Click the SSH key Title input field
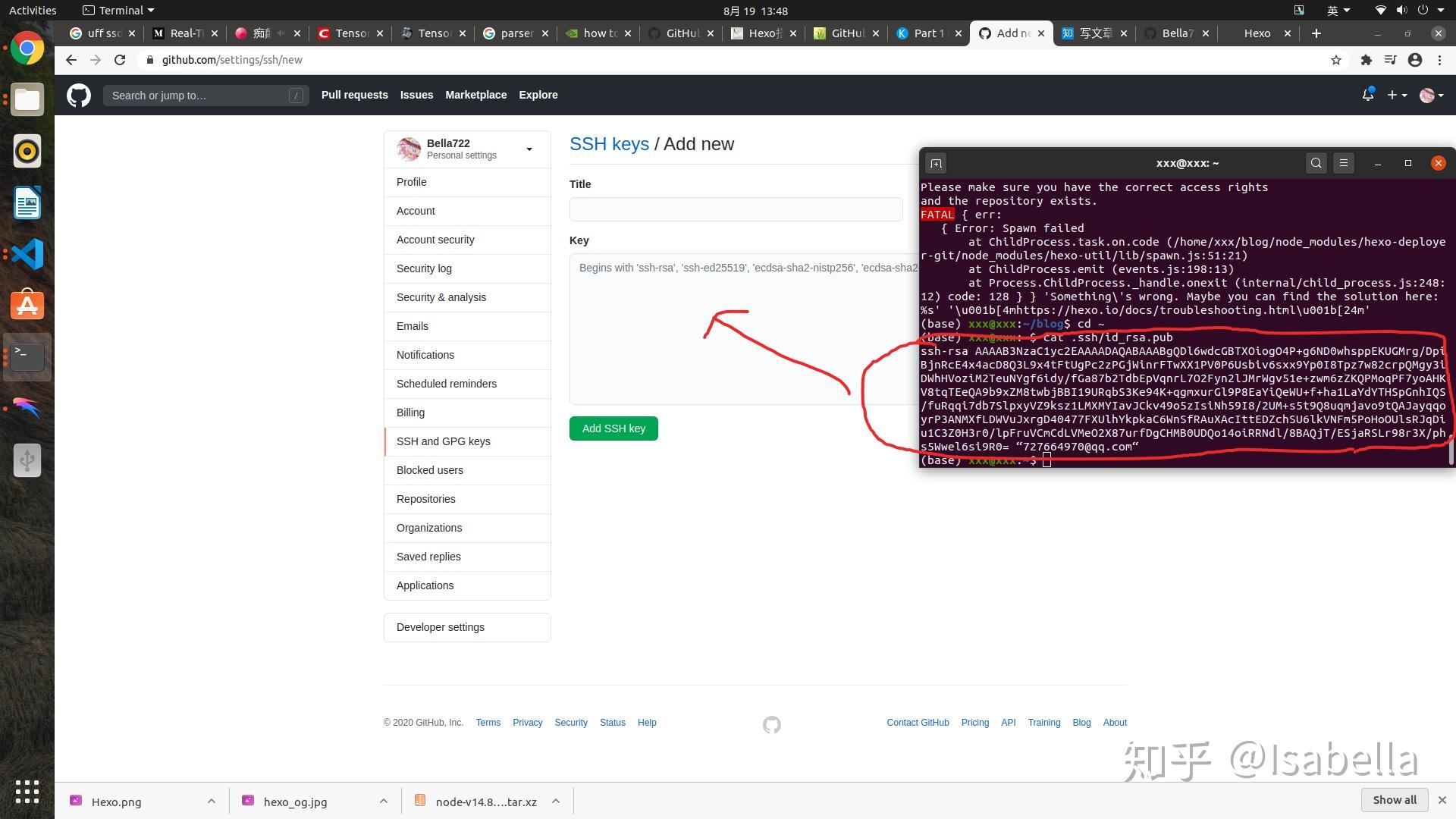The image size is (1456, 819). (x=735, y=209)
